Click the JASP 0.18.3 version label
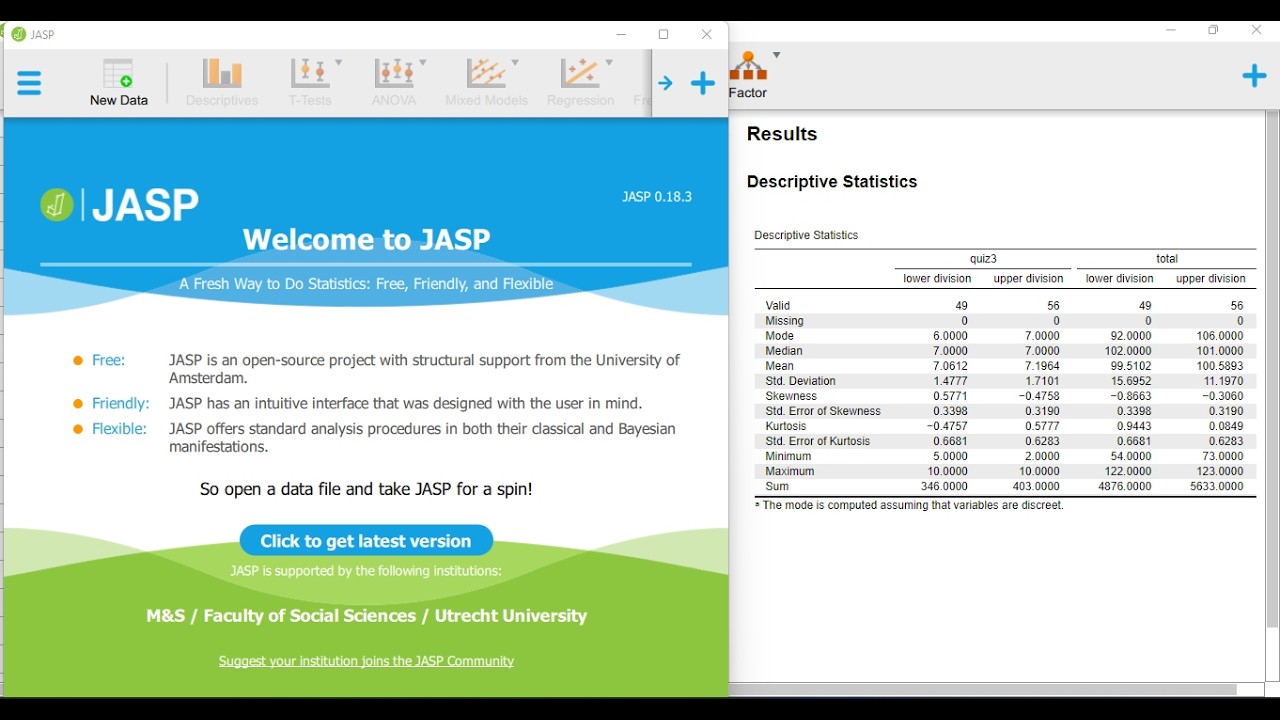The height and width of the screenshot is (720, 1280). (657, 197)
